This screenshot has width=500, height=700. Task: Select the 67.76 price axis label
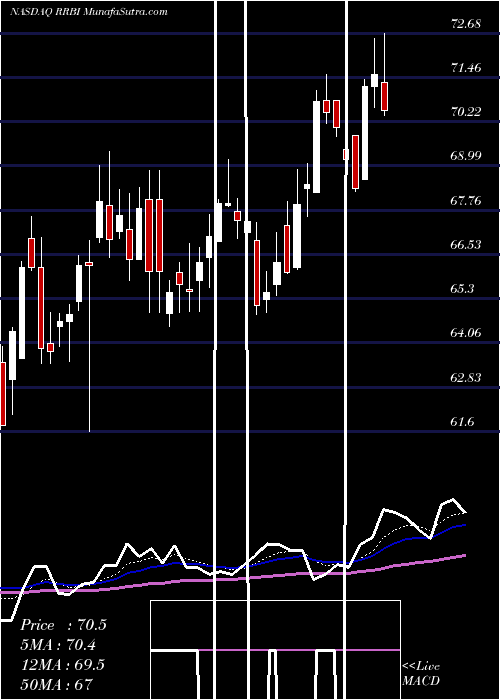(x=466, y=200)
